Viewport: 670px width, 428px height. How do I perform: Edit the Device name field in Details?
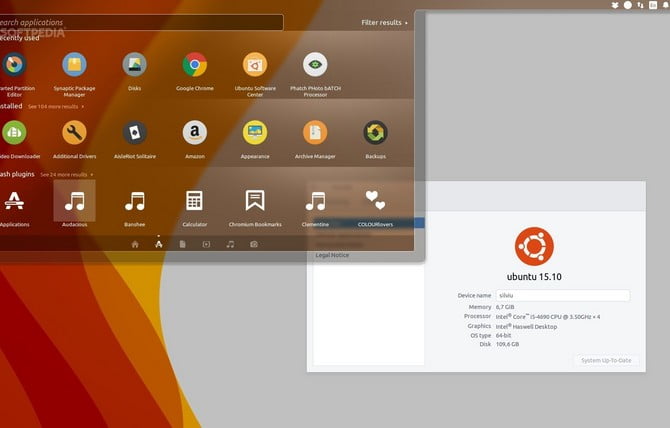pyautogui.click(x=562, y=295)
